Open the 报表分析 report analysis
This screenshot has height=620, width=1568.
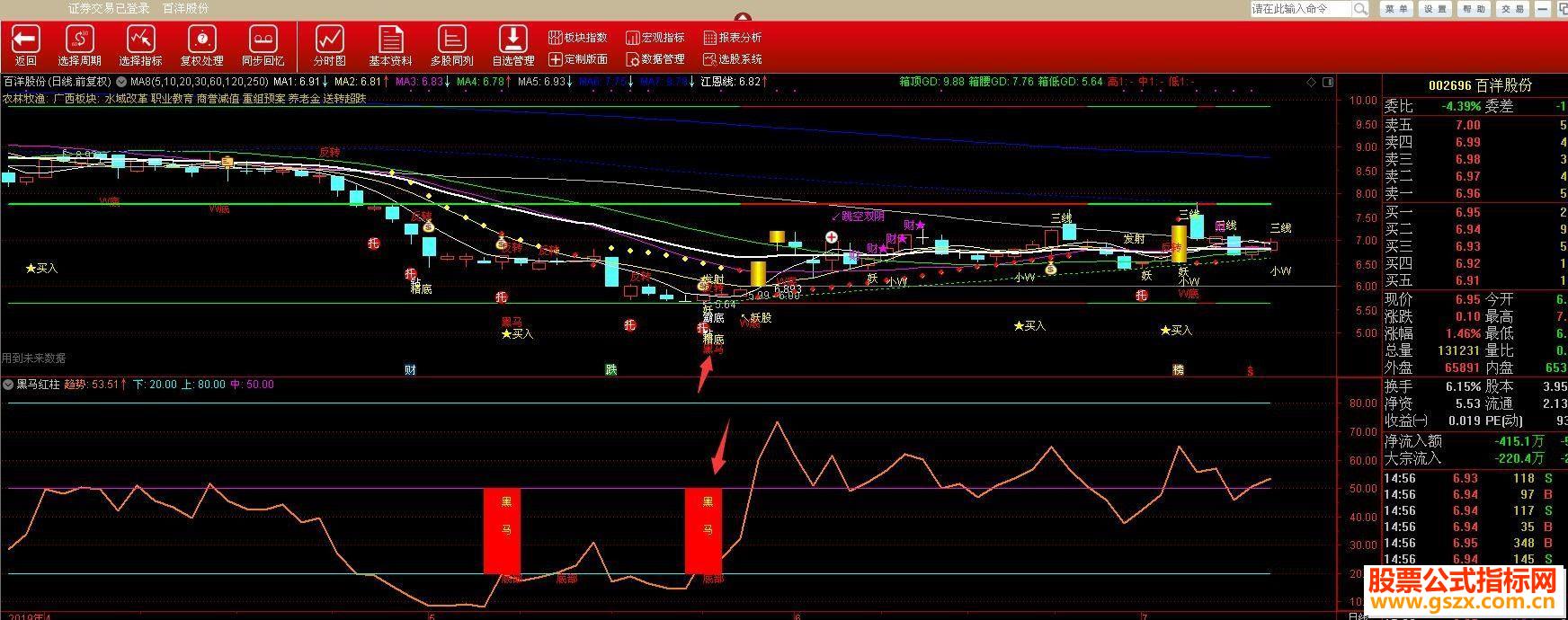732,38
